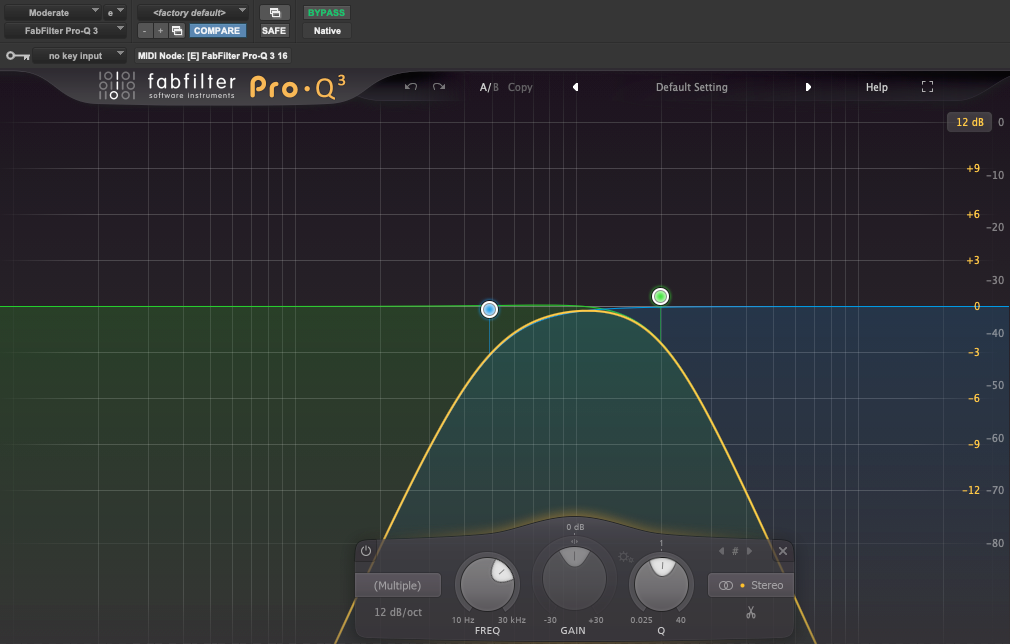Redo the last undone edit

pyautogui.click(x=439, y=87)
